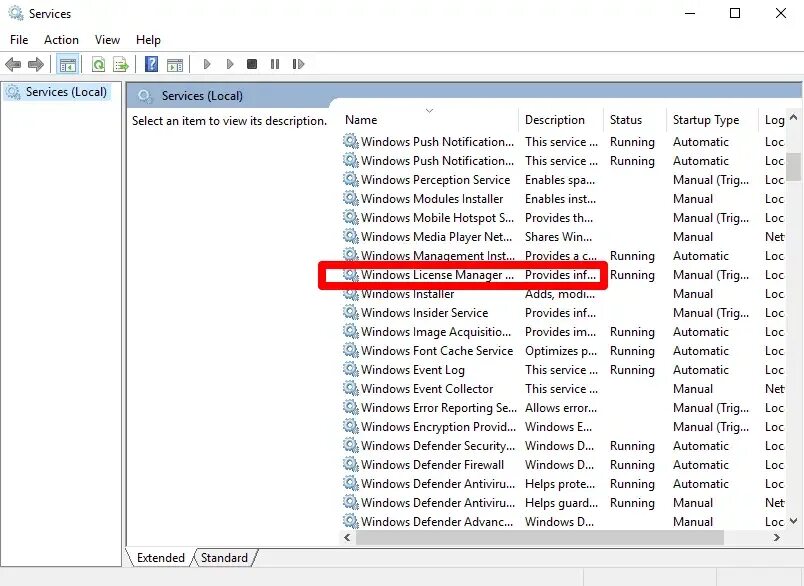Viewport: 804px width, 586px height.
Task: Click the horizontal scrollbar right arrow
Action: click(777, 537)
